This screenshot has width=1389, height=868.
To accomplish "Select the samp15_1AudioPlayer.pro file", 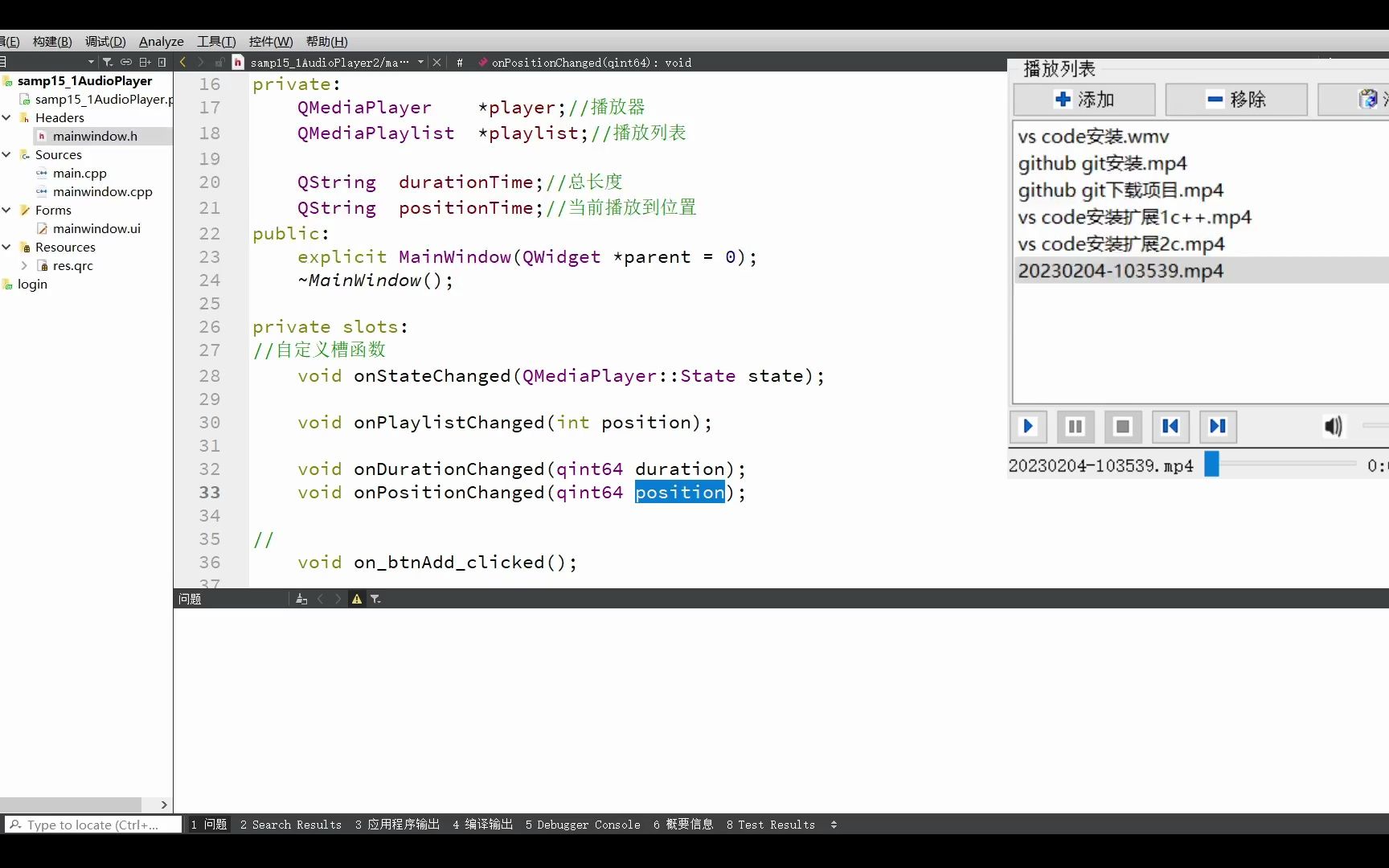I will (104, 99).
